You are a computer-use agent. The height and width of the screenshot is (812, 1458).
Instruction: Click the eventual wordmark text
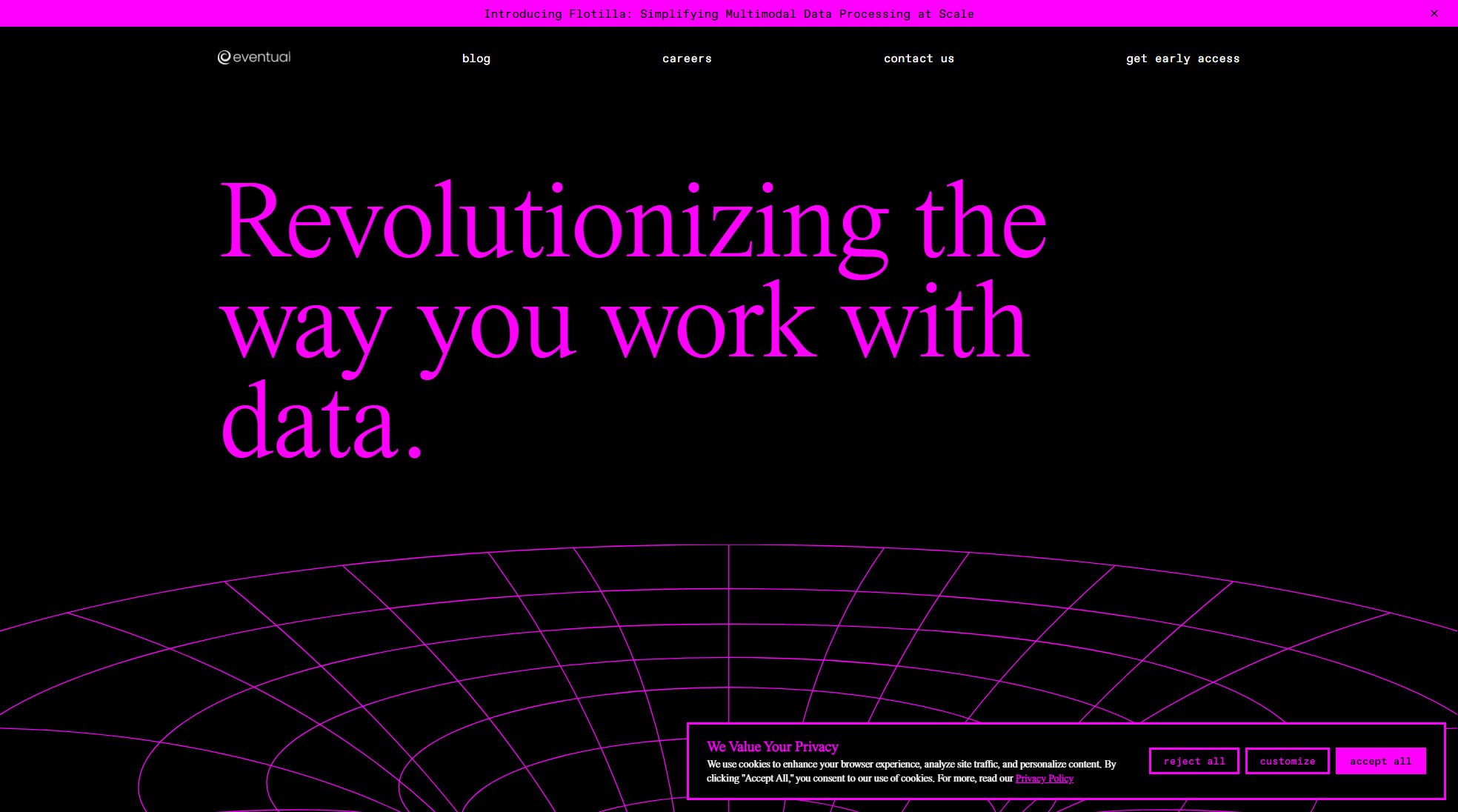click(262, 58)
